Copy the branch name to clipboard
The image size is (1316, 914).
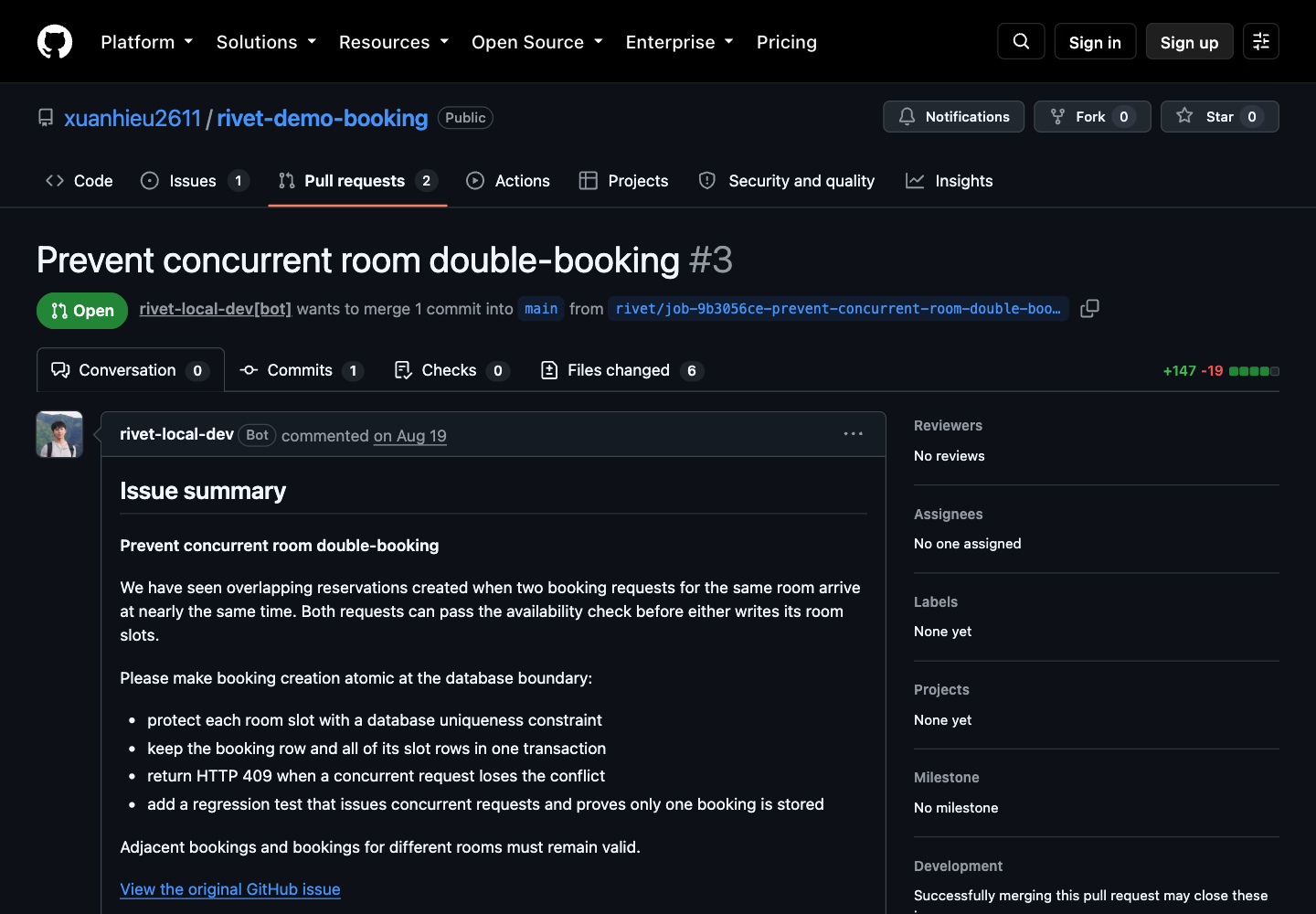[x=1089, y=309]
